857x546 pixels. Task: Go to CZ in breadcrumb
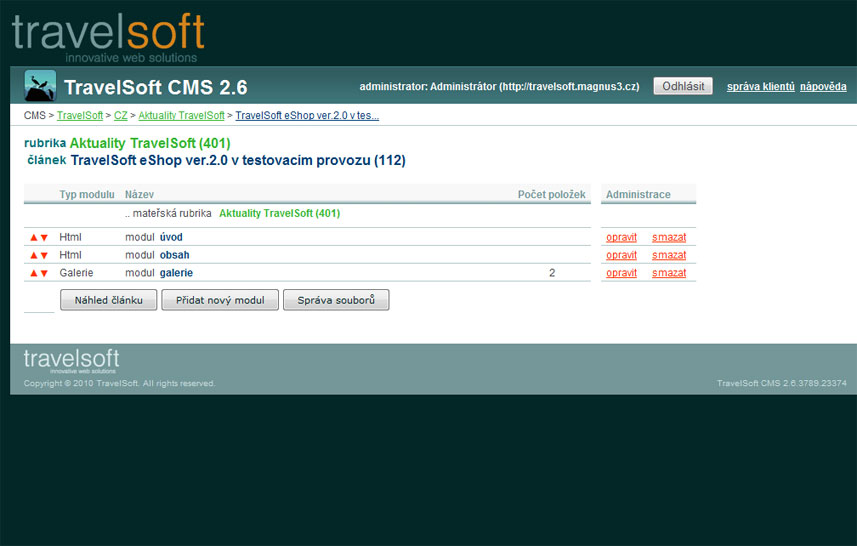coord(120,115)
